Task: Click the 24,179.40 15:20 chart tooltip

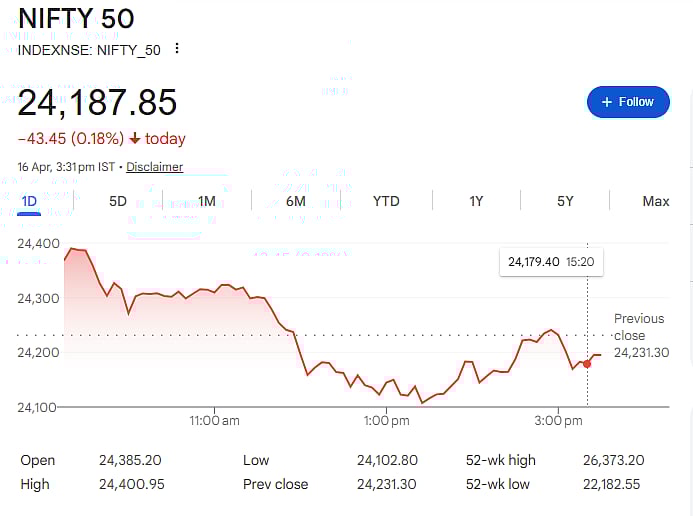Action: pyautogui.click(x=551, y=262)
